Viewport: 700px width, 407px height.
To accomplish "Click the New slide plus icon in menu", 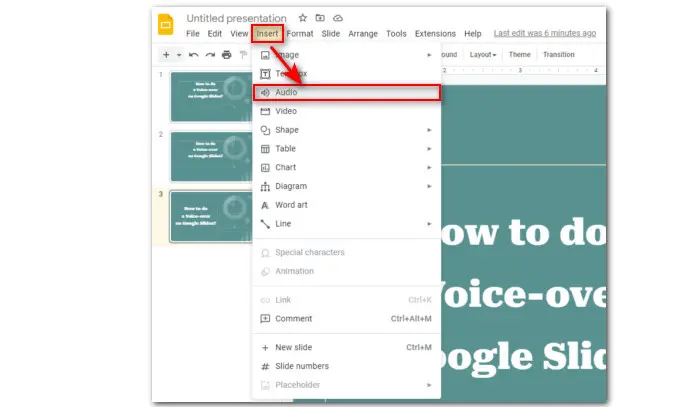I will coord(265,348).
